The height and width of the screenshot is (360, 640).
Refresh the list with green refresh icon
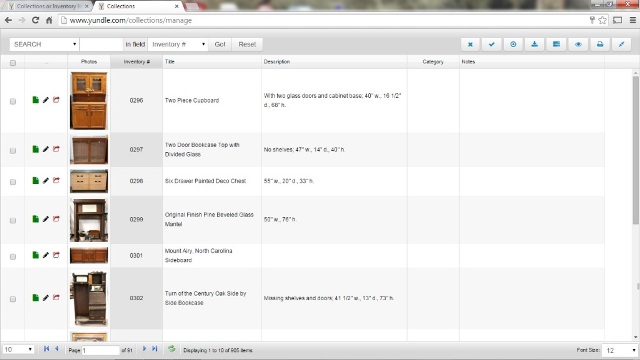pos(171,349)
